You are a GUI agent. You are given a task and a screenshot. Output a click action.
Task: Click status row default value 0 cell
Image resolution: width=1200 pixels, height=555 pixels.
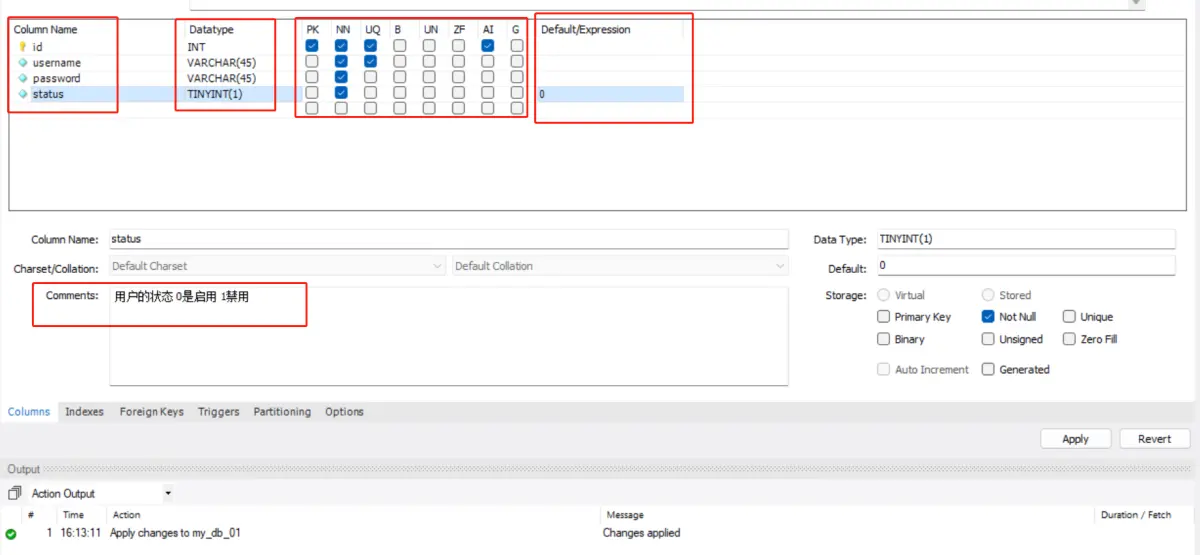pyautogui.click(x=610, y=94)
